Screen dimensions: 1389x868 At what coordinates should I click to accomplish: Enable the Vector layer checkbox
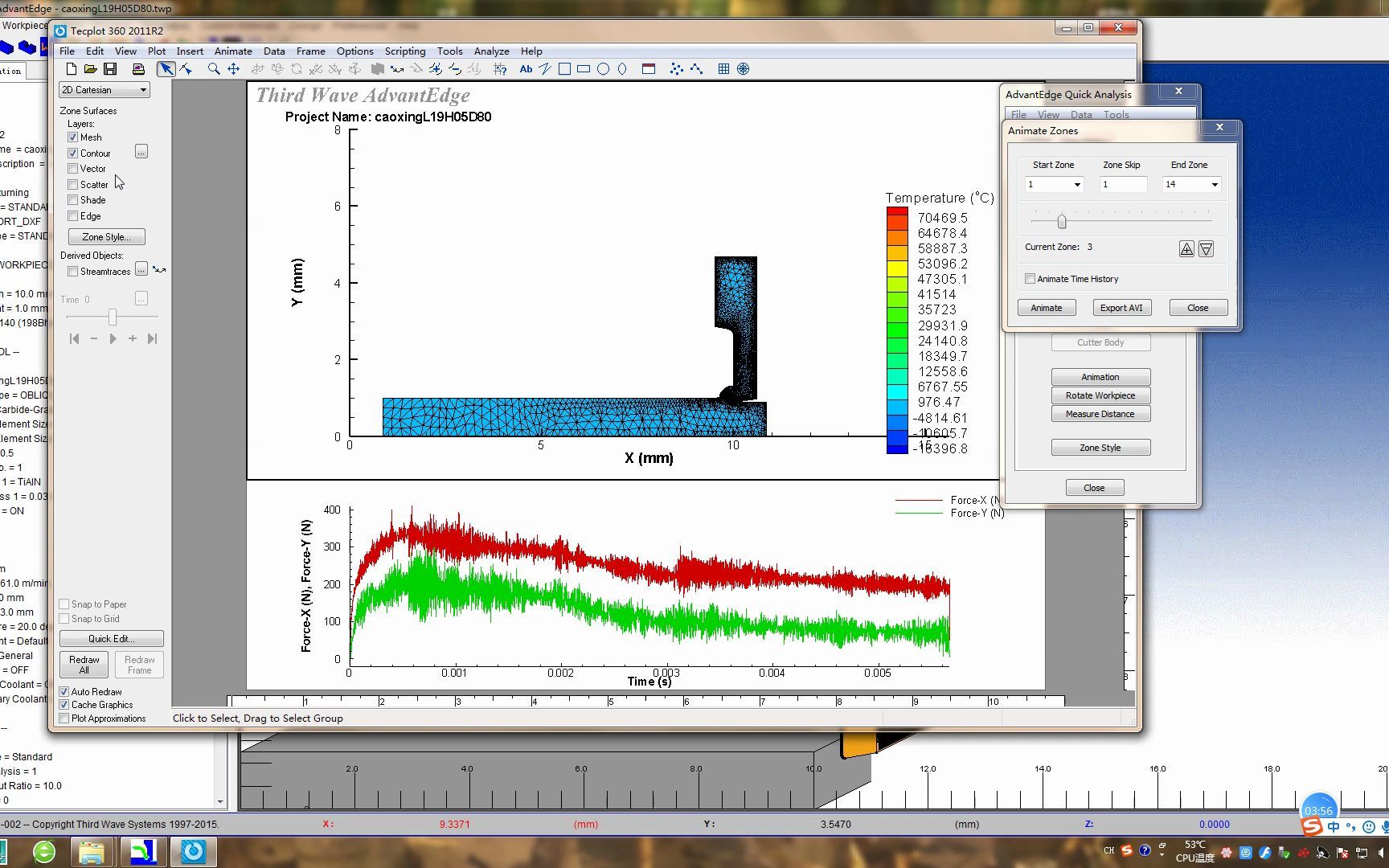point(73,169)
